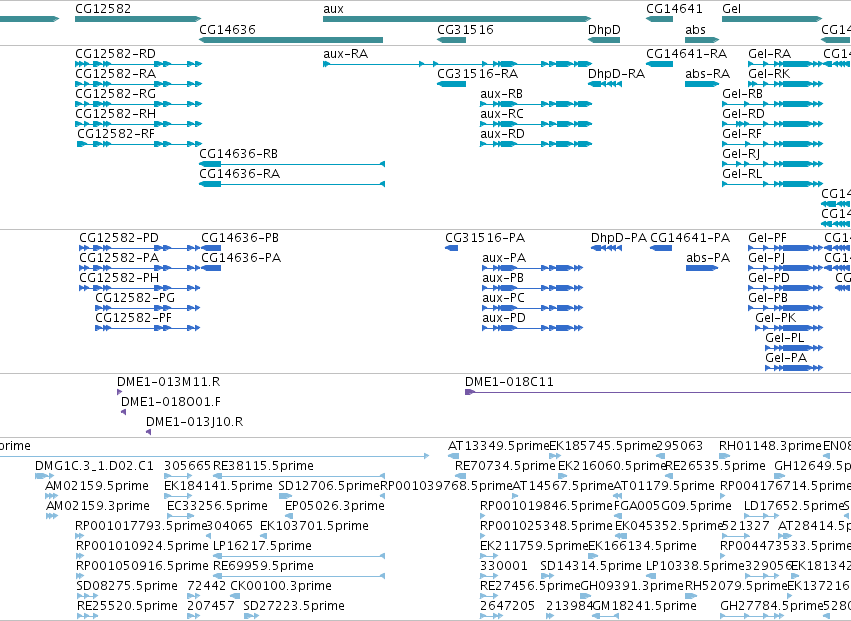
Task: Select the Gel gene bar
Action: pos(772,20)
